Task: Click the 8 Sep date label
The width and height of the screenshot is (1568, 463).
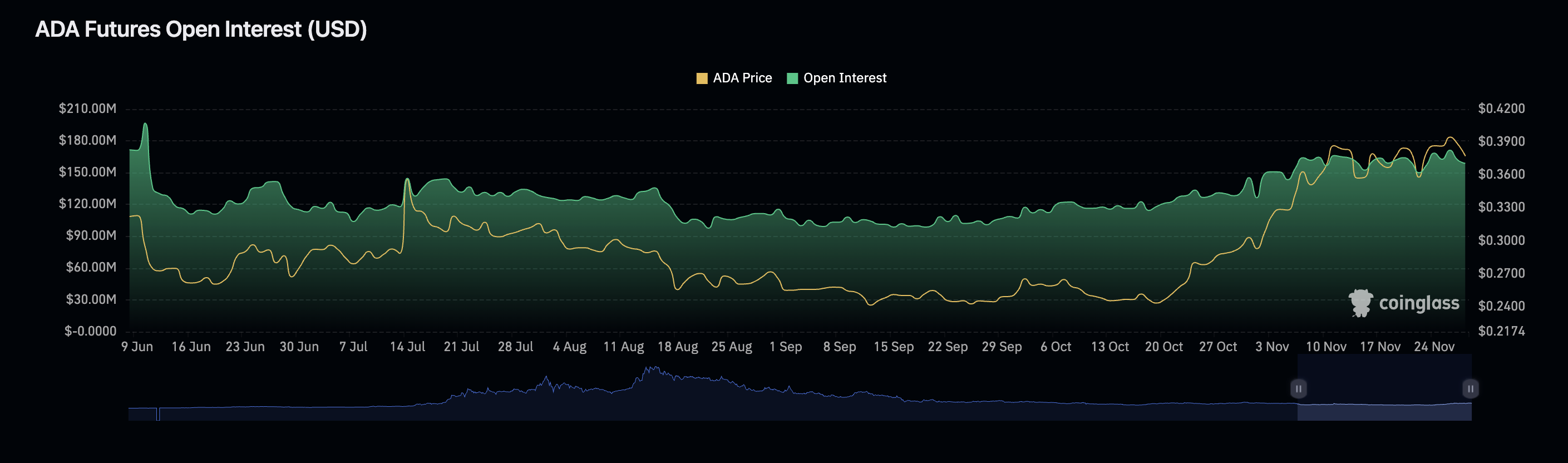Action: click(x=840, y=347)
